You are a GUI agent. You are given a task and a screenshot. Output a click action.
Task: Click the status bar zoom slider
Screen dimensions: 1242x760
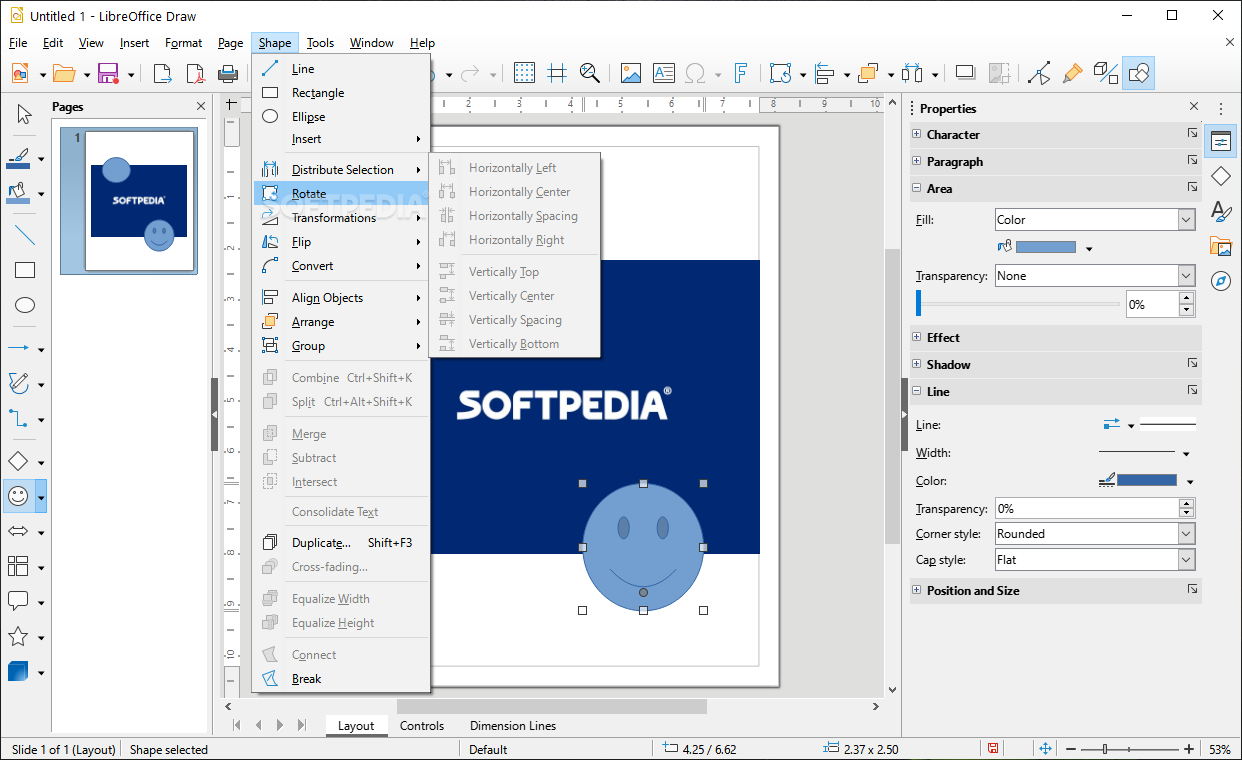click(x=1132, y=748)
